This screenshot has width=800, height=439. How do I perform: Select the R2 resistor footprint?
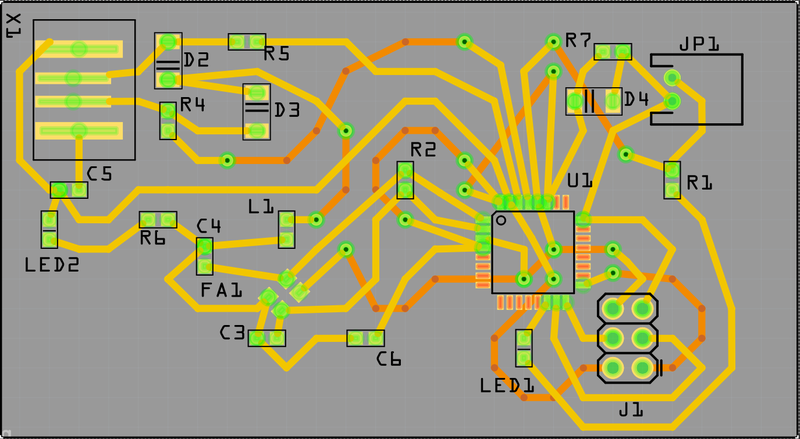point(405,181)
